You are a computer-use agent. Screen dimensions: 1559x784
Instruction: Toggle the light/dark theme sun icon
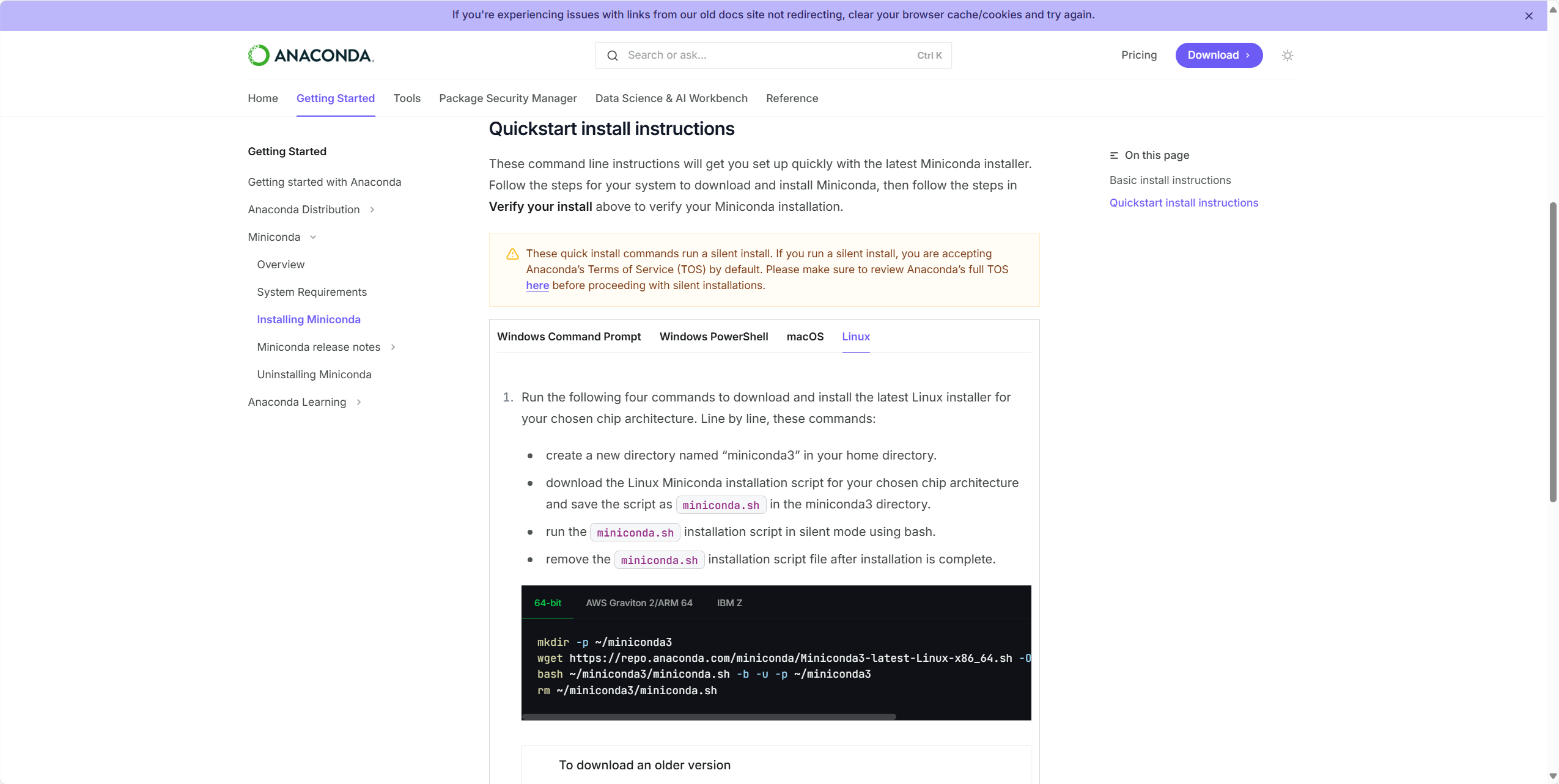[1287, 56]
